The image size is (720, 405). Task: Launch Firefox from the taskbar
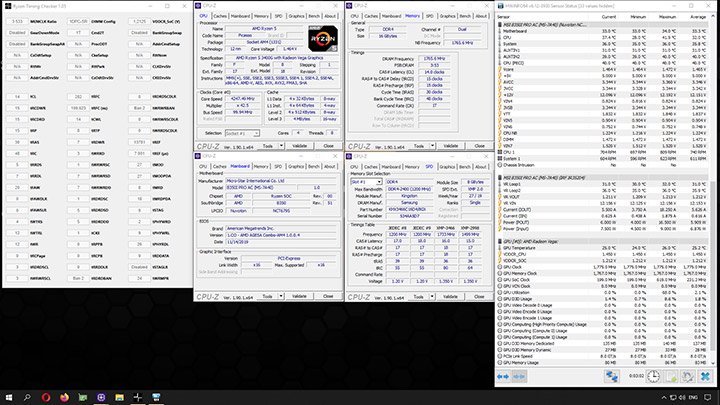tap(64, 397)
